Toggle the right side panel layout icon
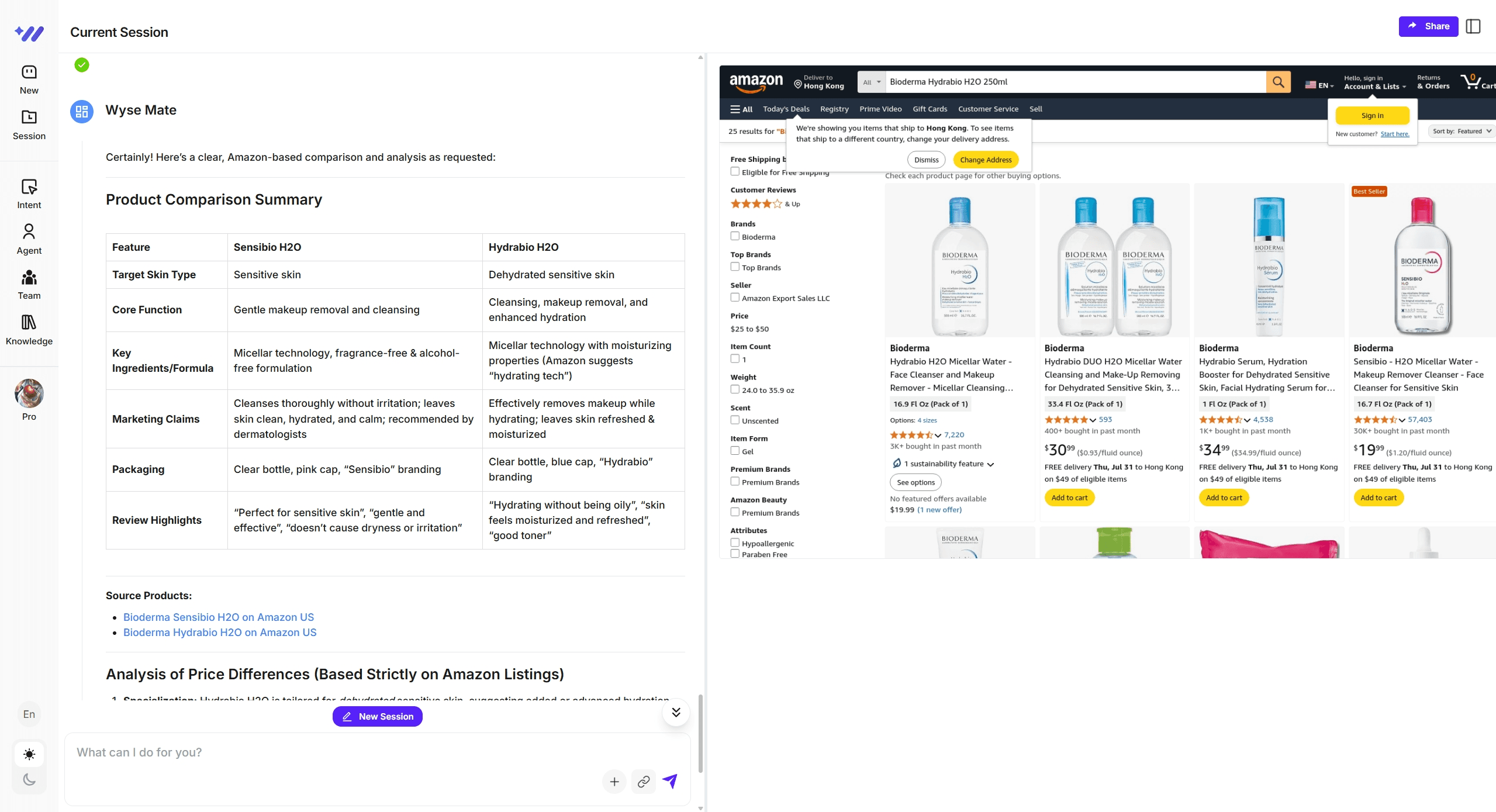Viewport: 1496px width, 812px height. click(x=1473, y=26)
